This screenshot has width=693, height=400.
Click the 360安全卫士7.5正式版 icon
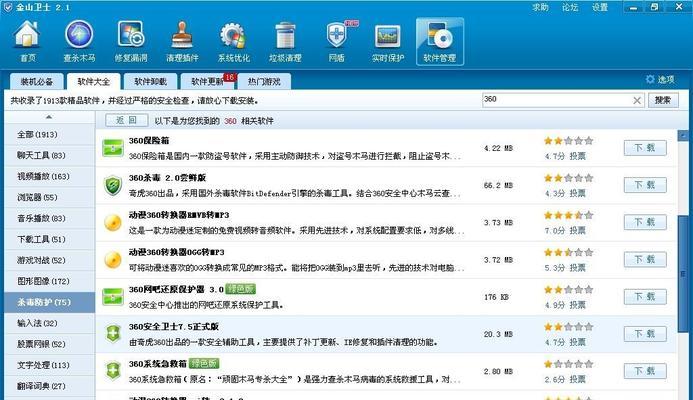[113, 334]
